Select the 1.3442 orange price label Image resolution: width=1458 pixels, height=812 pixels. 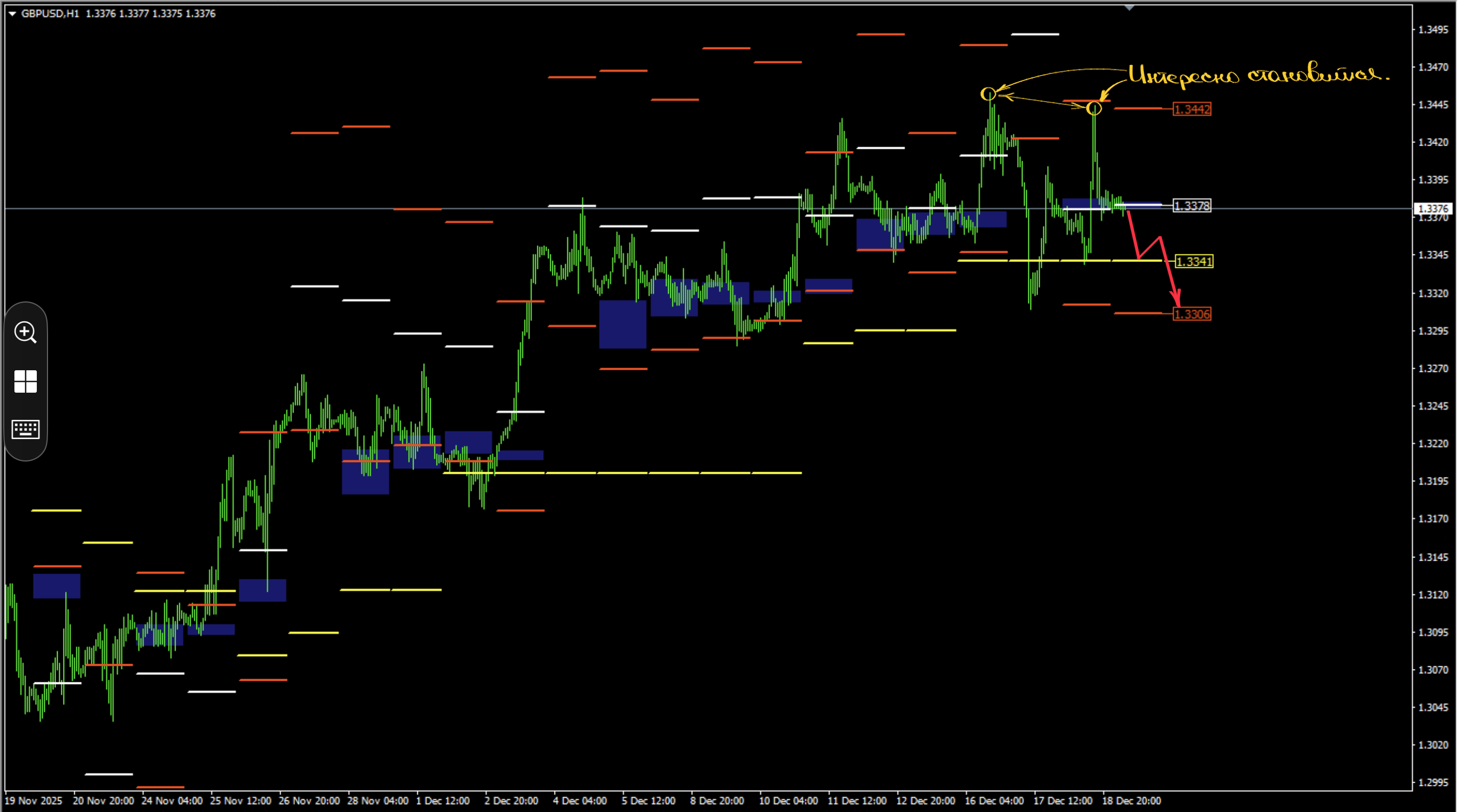pos(1192,109)
